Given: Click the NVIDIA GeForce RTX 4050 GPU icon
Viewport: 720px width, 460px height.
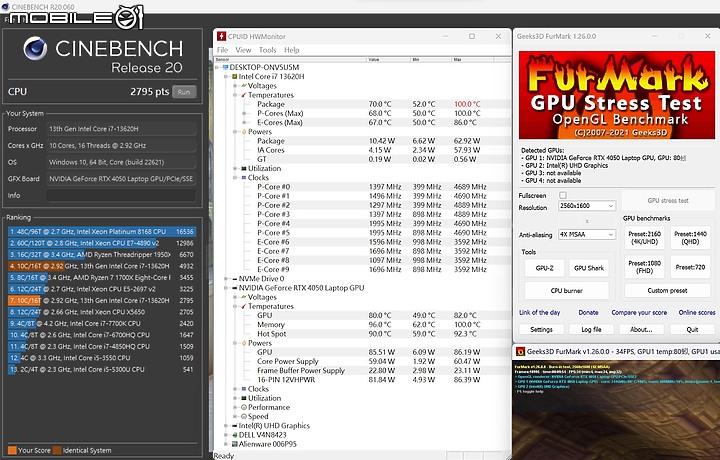Looking at the screenshot, I should point(234,288).
